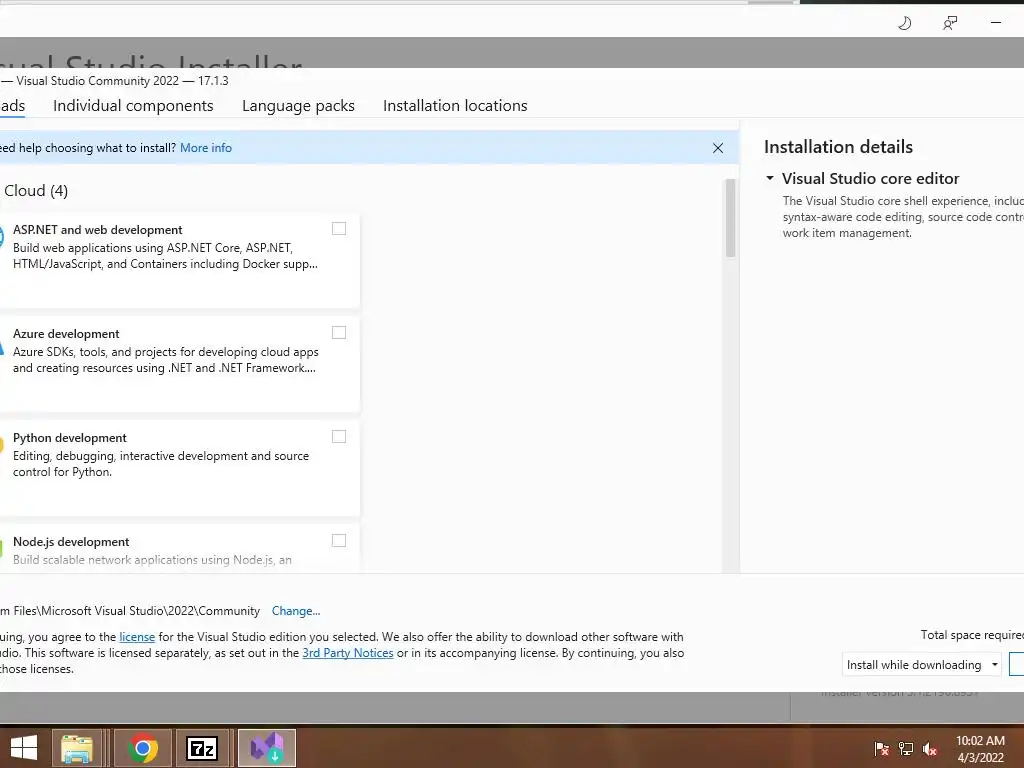
Task: Select the Azure development workload card
Action: 179,364
